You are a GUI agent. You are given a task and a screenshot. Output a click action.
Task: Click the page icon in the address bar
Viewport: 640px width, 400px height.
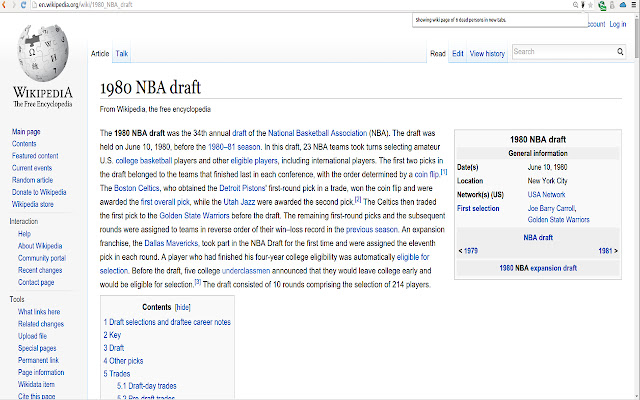(34, 5)
